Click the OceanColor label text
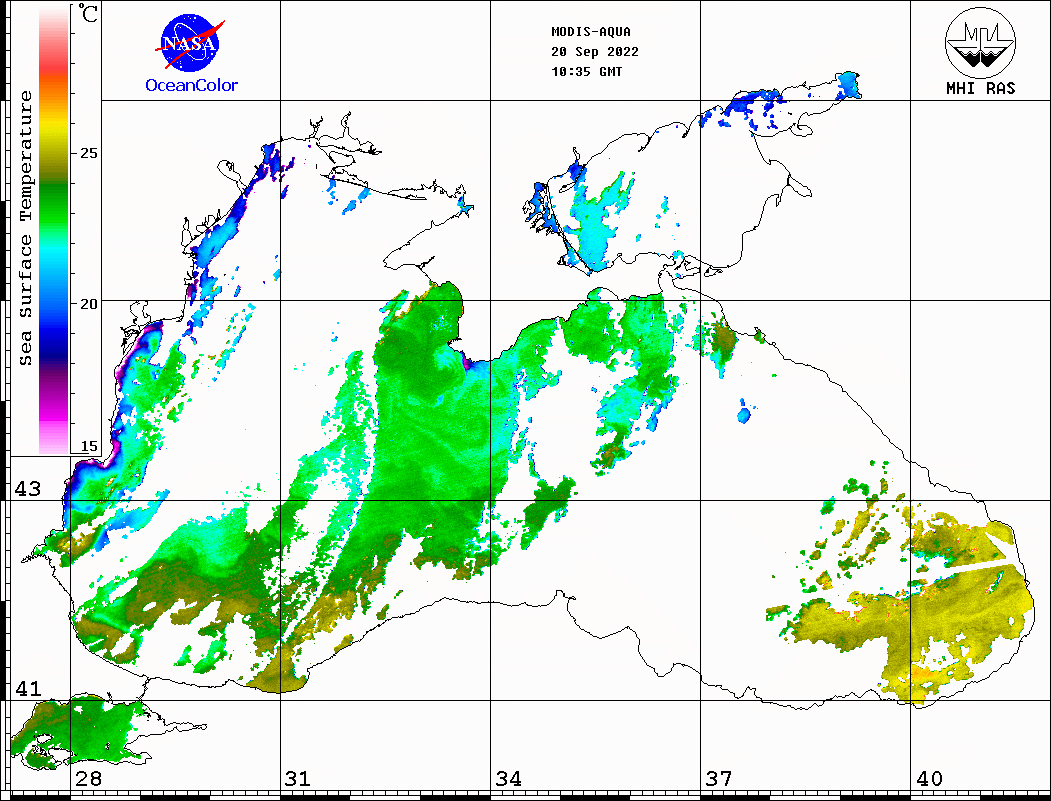Screen dimensions: 1051x801 (x=192, y=85)
